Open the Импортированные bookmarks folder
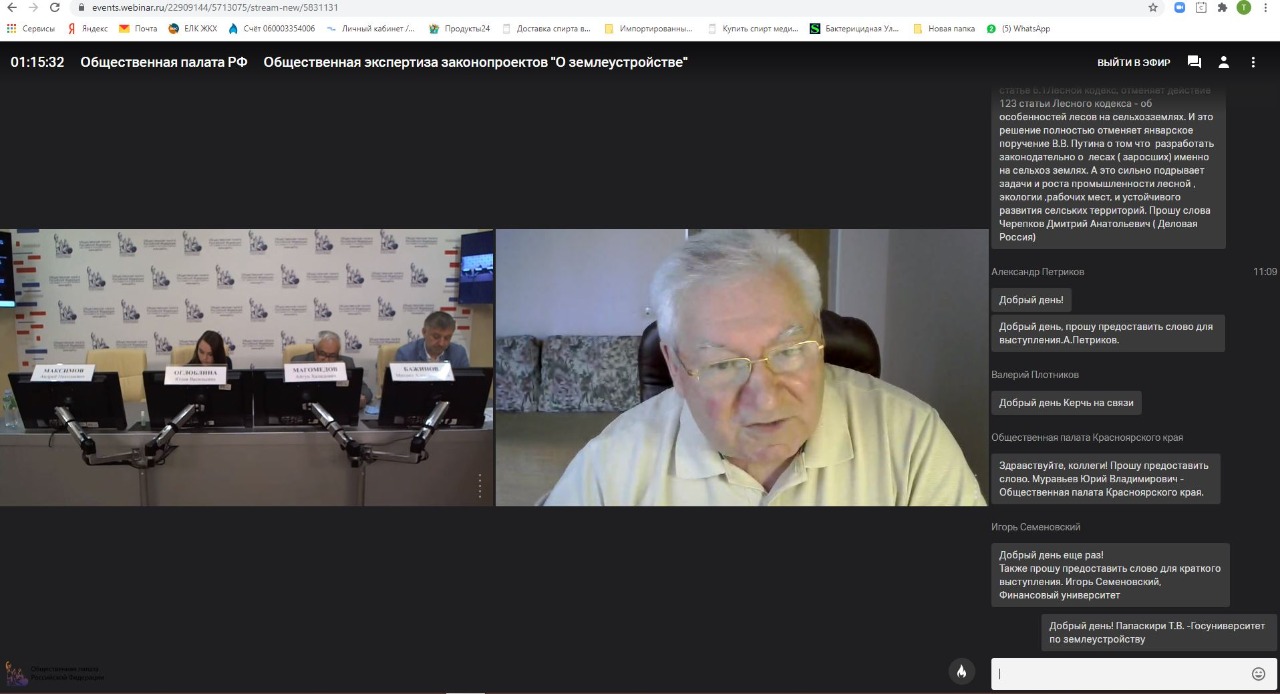This screenshot has width=1280, height=694. click(650, 29)
